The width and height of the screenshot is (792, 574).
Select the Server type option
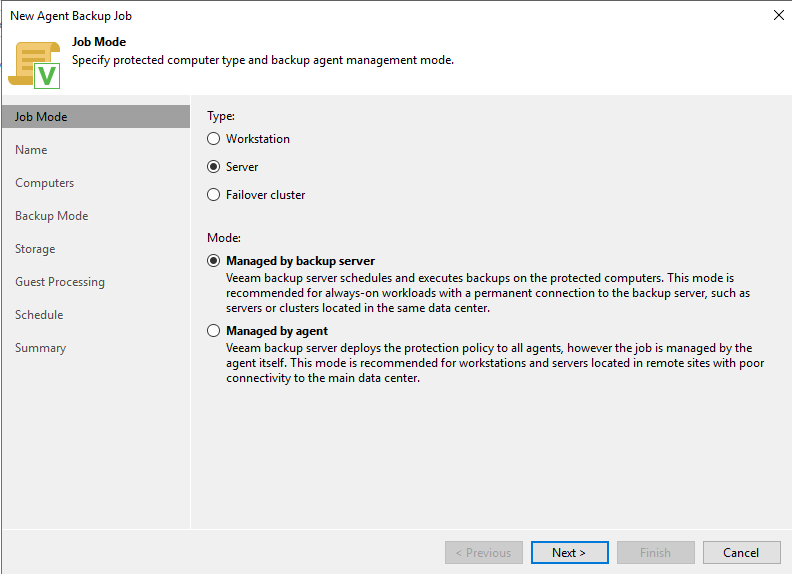tap(213, 167)
